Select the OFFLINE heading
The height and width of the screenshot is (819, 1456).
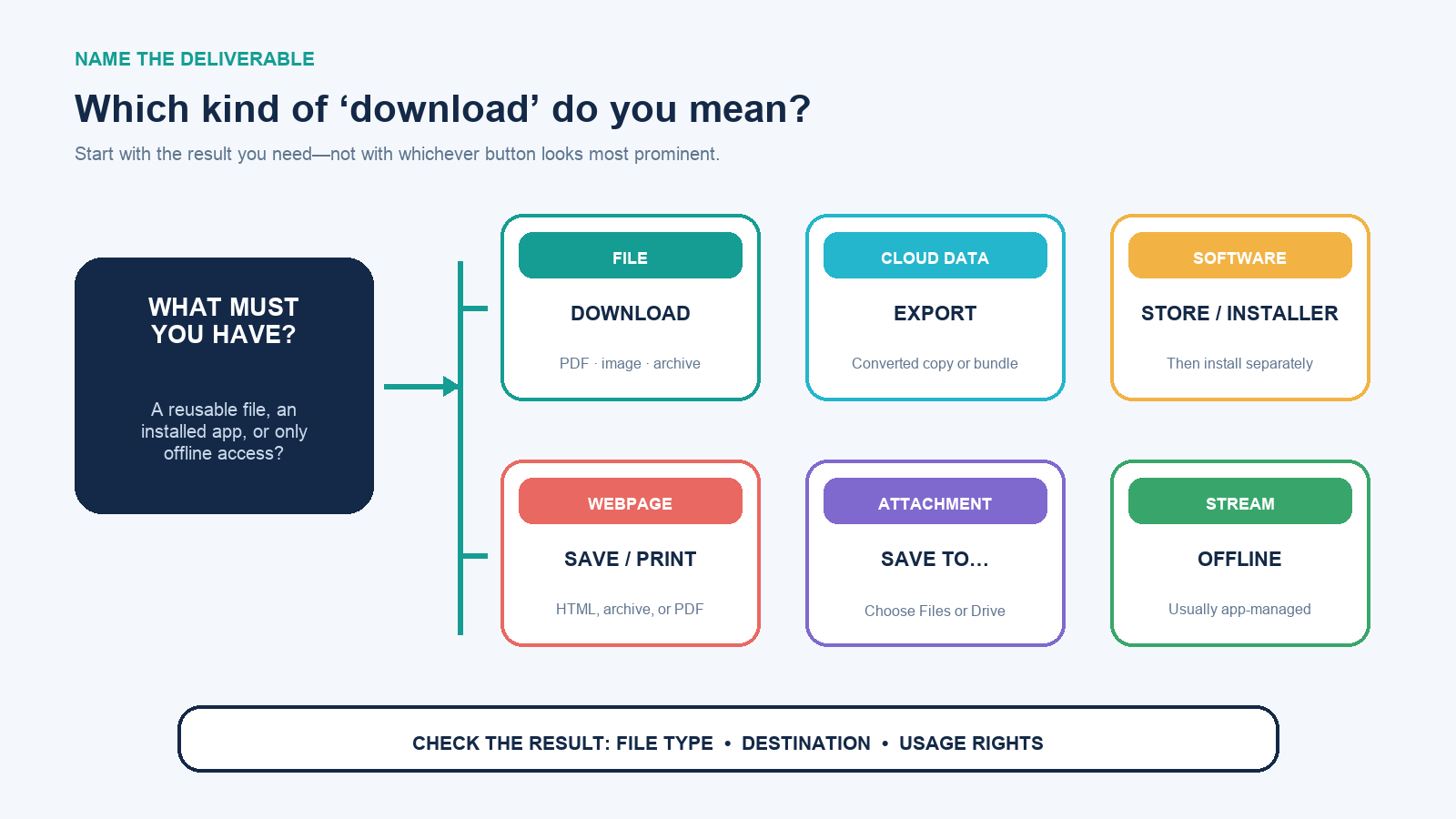1239,559
